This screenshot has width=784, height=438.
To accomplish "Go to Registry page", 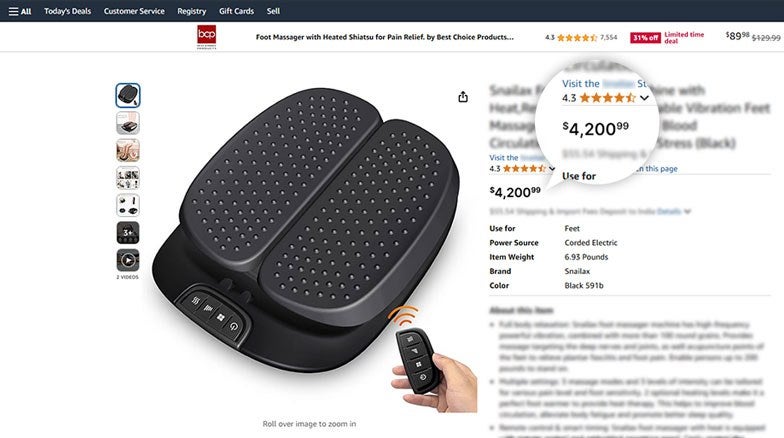I will 192,11.
